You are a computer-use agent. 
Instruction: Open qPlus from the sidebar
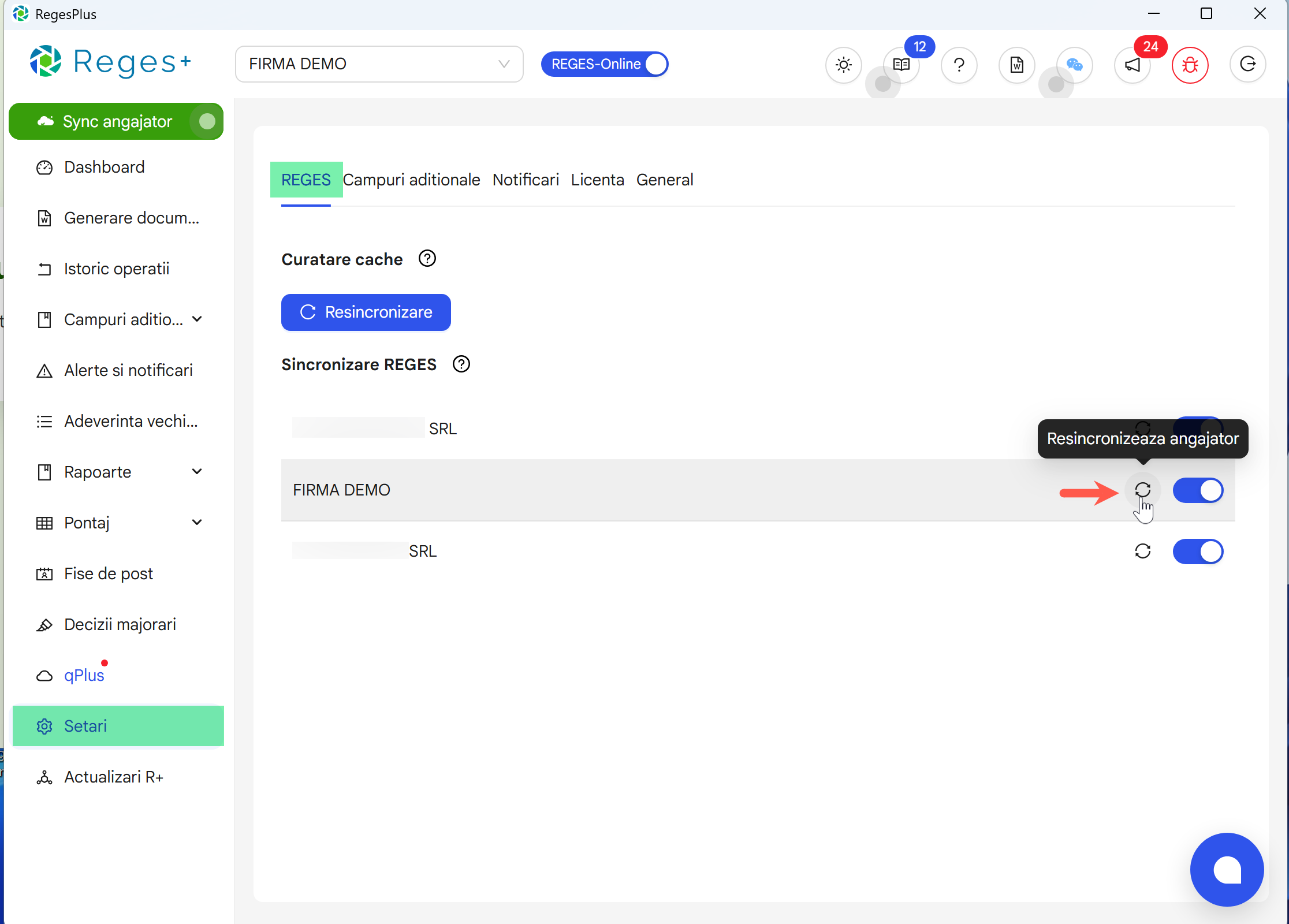pyautogui.click(x=84, y=675)
